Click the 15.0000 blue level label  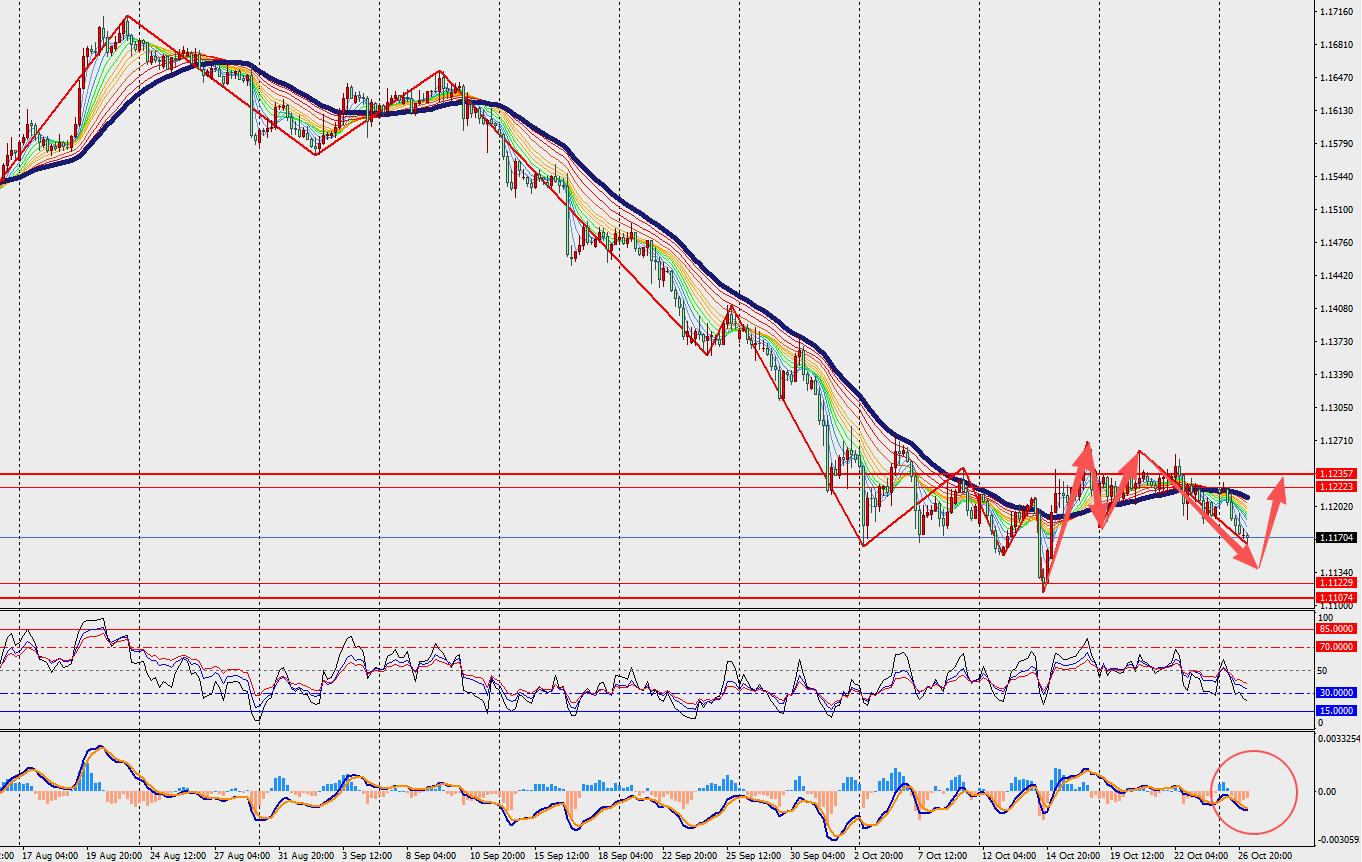pyautogui.click(x=1337, y=711)
